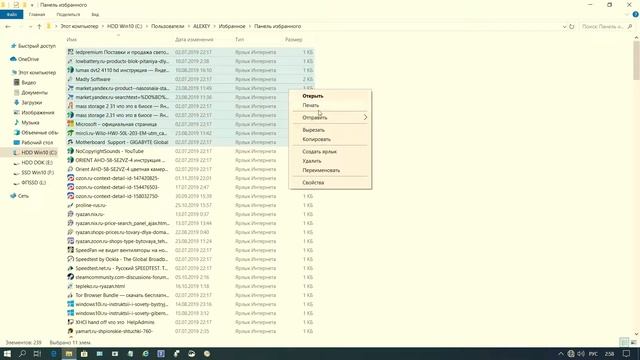
Task: Click the refresh icon next to address bar
Action: [x=571, y=27]
